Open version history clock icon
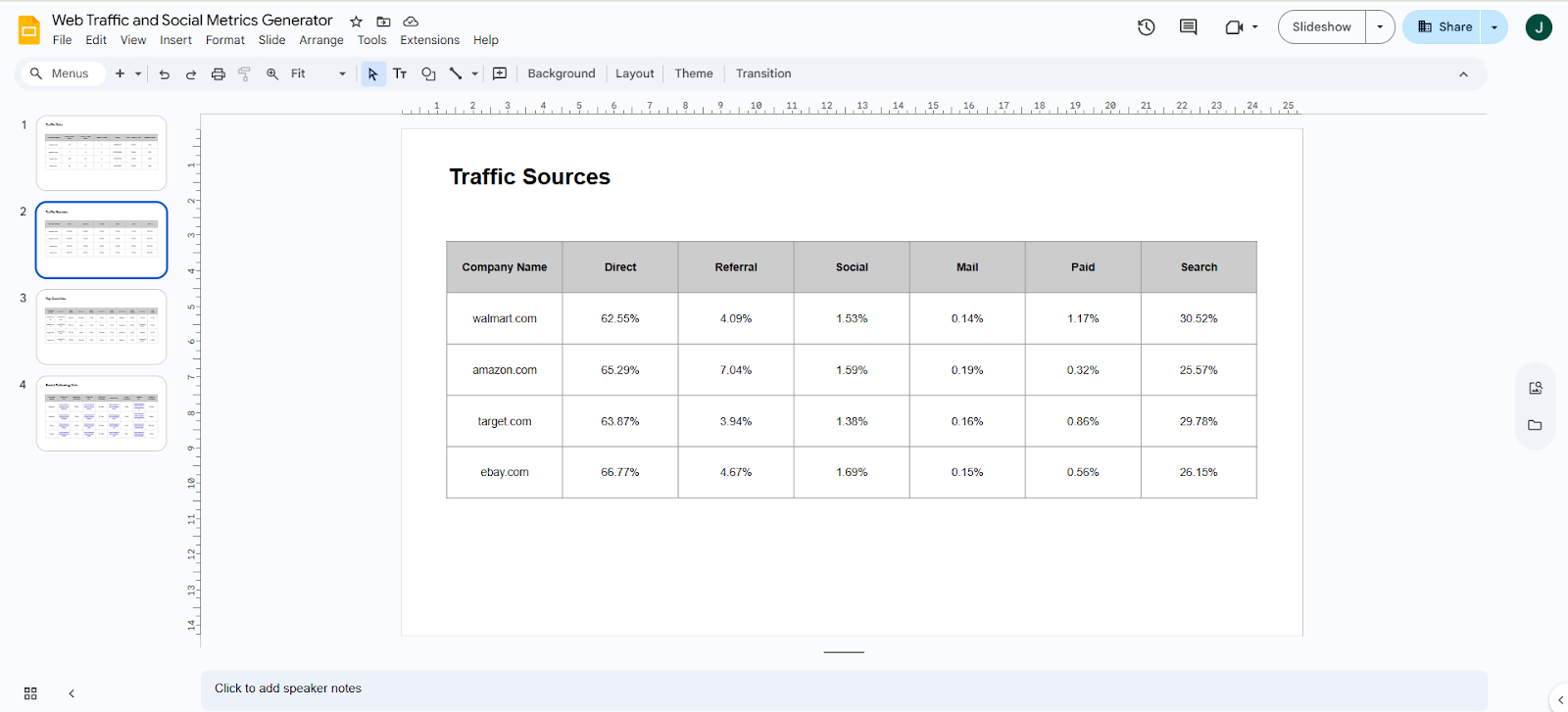The height and width of the screenshot is (712, 1568). point(1146,27)
